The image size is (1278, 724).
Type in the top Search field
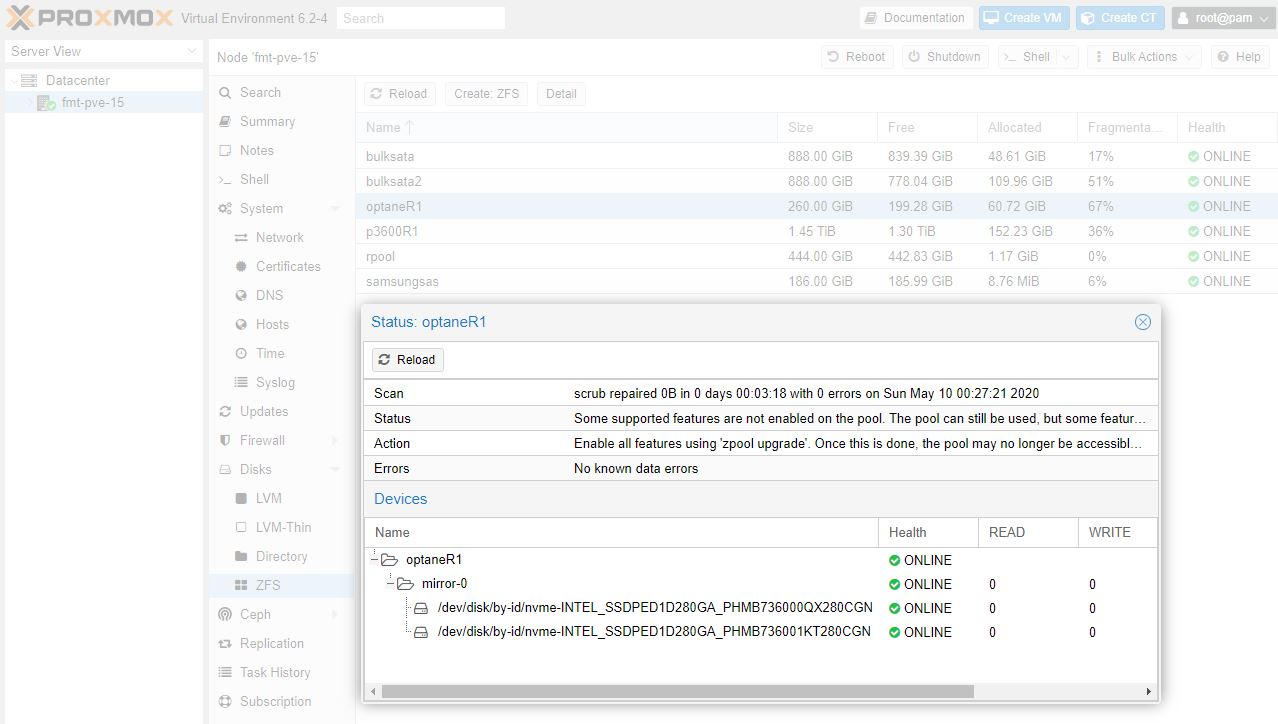(420, 18)
